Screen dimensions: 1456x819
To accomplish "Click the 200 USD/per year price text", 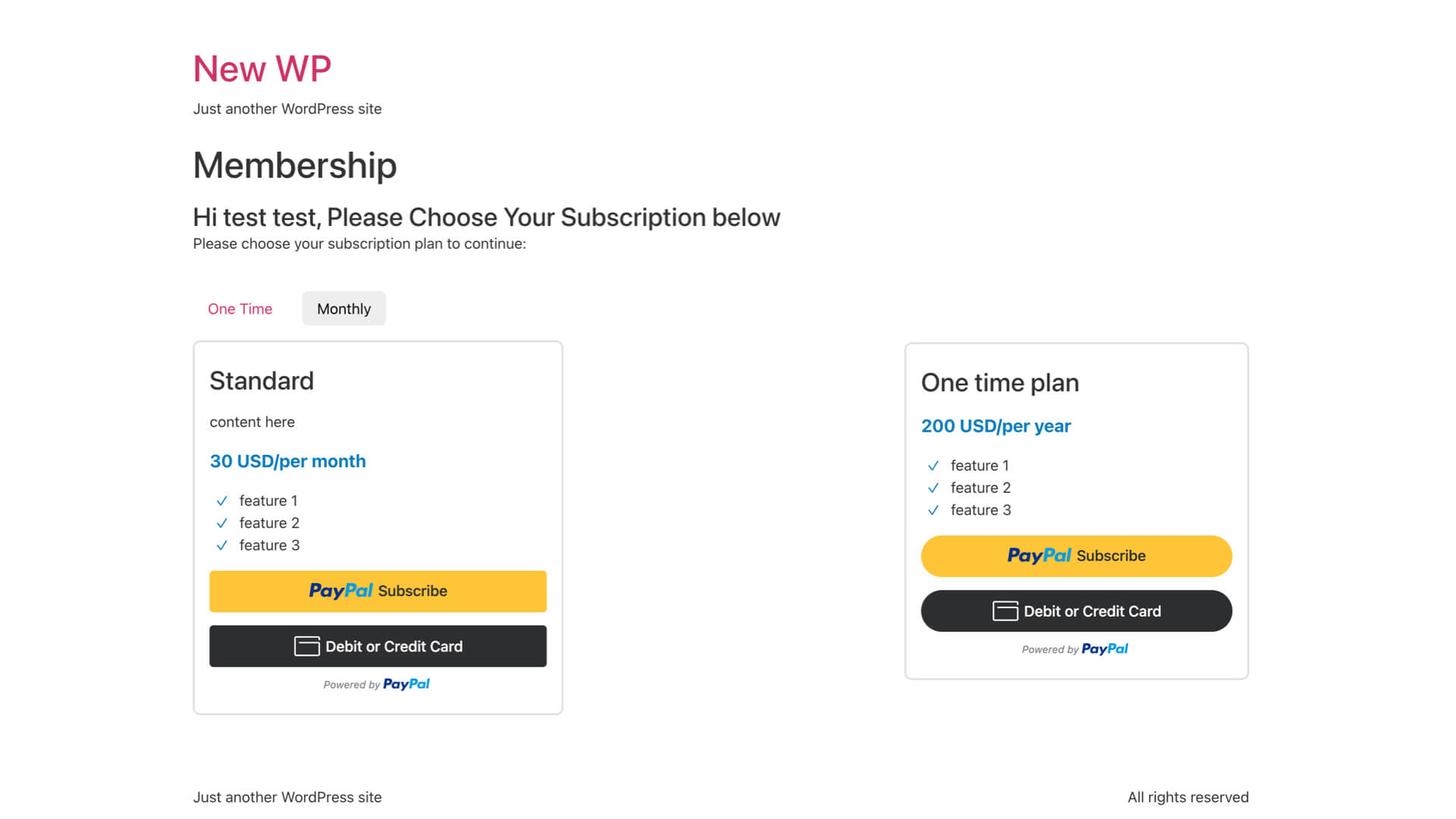I will point(996,426).
